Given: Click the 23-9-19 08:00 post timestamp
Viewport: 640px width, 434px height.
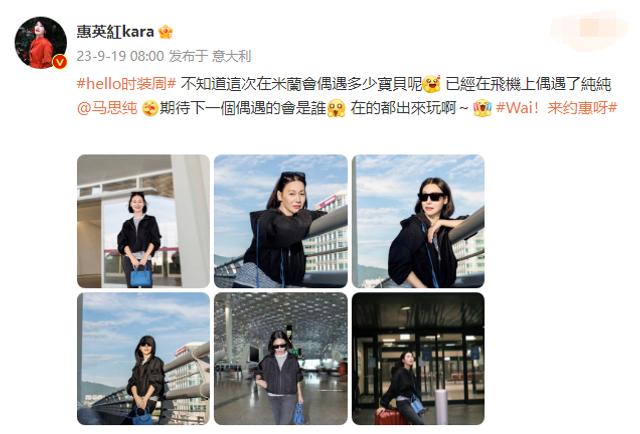Looking at the screenshot, I should pyautogui.click(x=120, y=56).
